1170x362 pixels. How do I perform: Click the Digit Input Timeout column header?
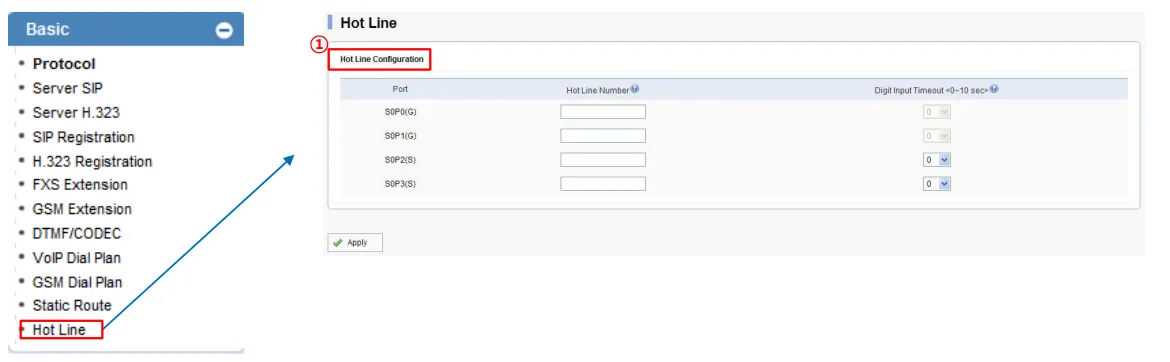(931, 90)
